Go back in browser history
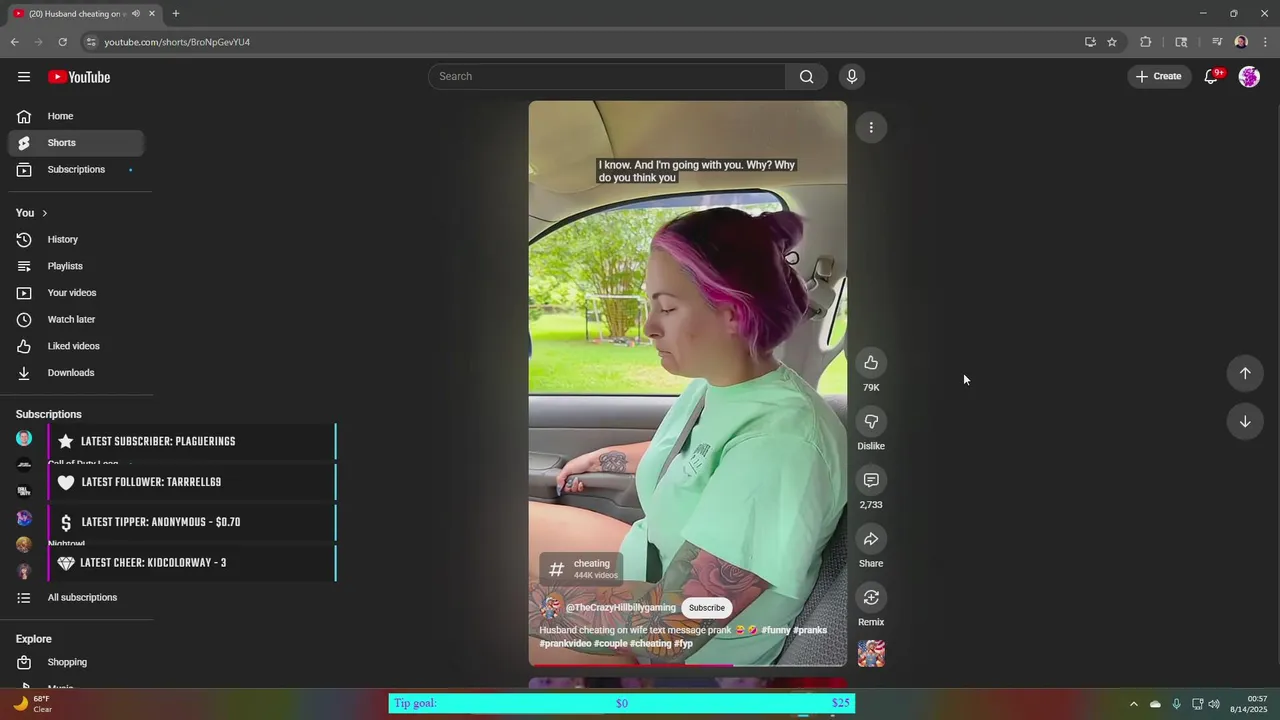Image resolution: width=1280 pixels, height=720 pixels. click(x=15, y=42)
